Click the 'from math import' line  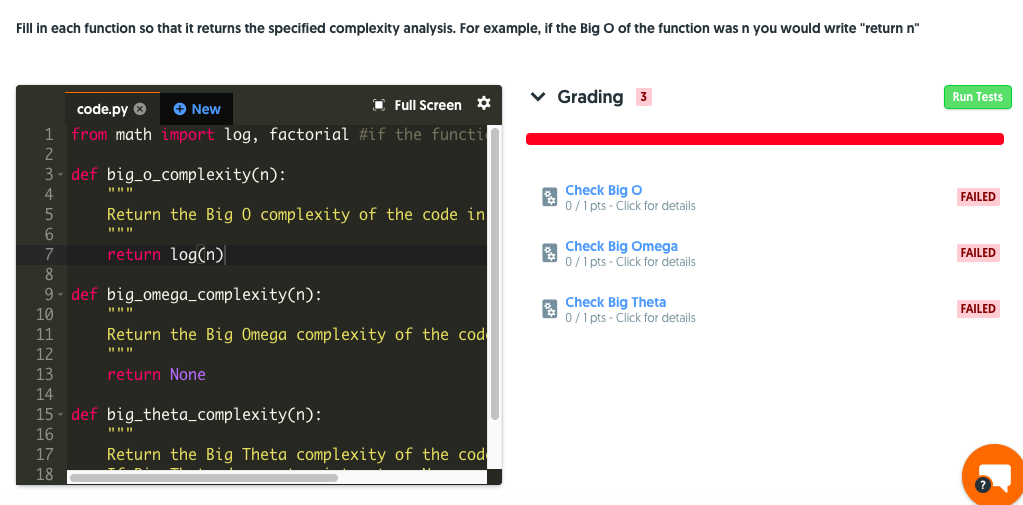click(x=278, y=135)
